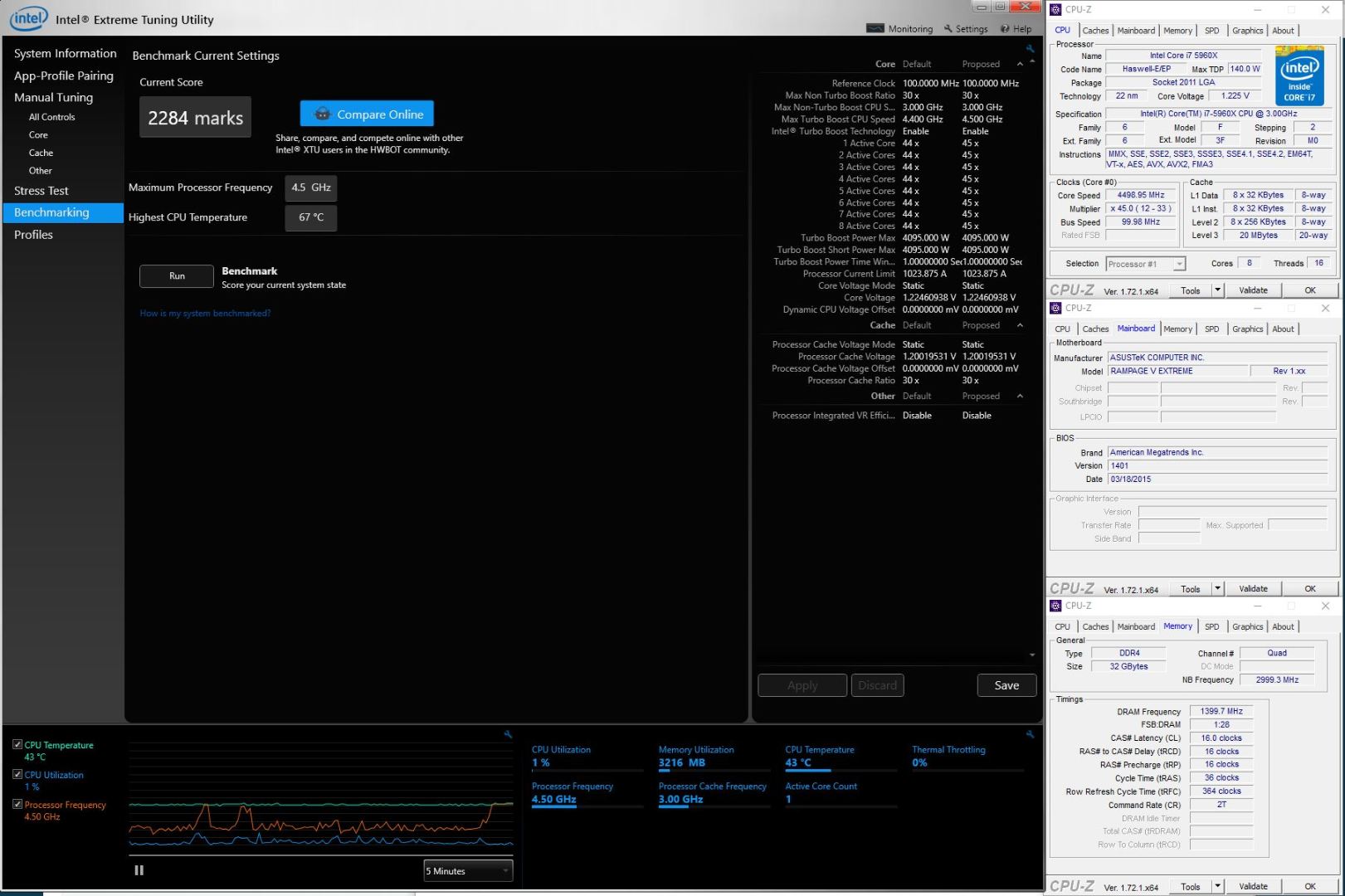
Task: Collapse the Core settings section
Action: (1020, 64)
